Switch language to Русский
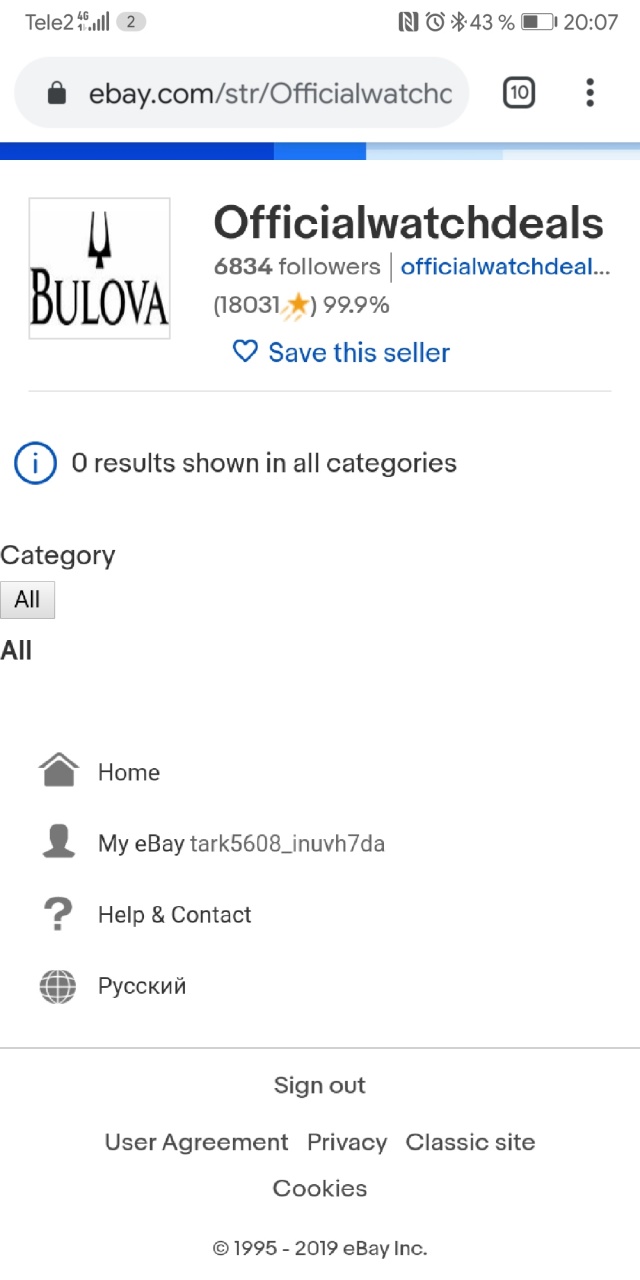Viewport: 640px width, 1280px height. tap(142, 986)
